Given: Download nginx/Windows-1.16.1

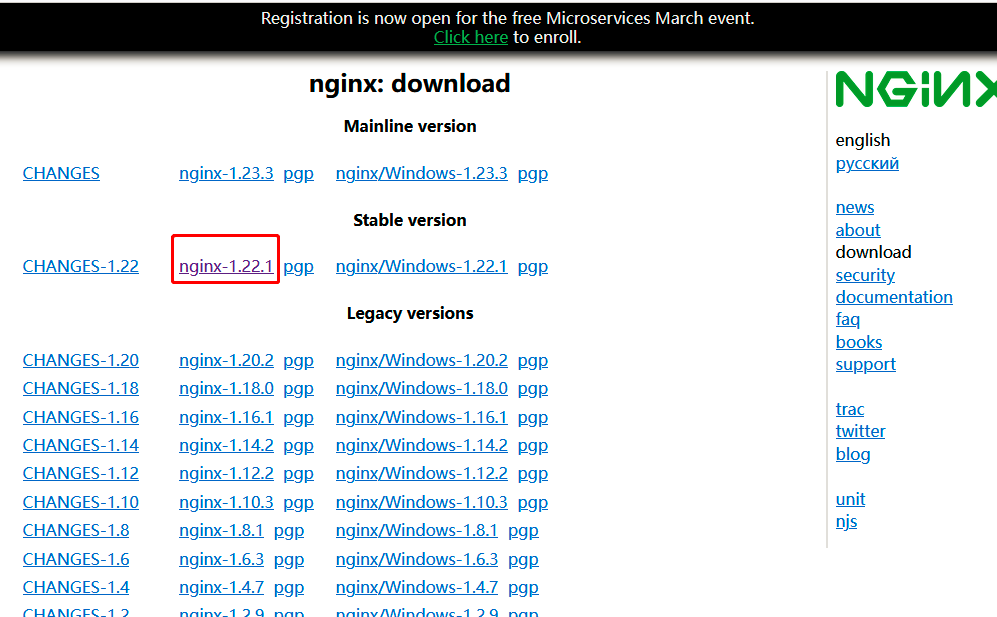Looking at the screenshot, I should [x=422, y=417].
